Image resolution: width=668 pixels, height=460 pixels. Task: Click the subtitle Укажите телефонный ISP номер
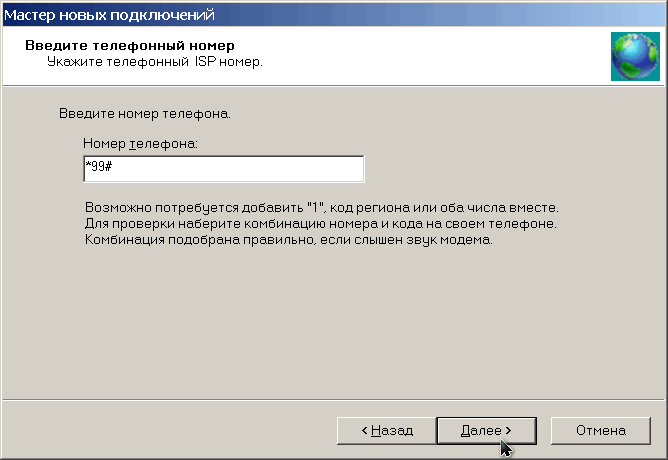tap(155, 62)
